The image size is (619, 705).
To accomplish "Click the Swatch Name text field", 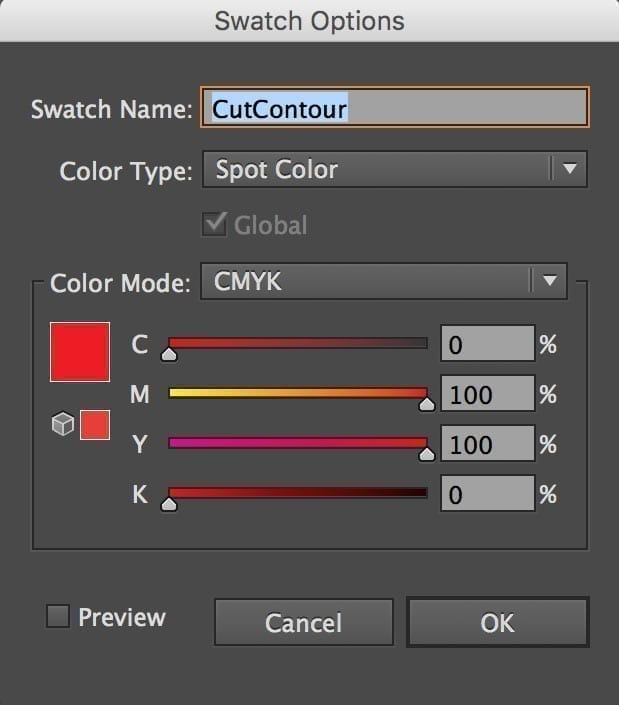I will [x=395, y=108].
